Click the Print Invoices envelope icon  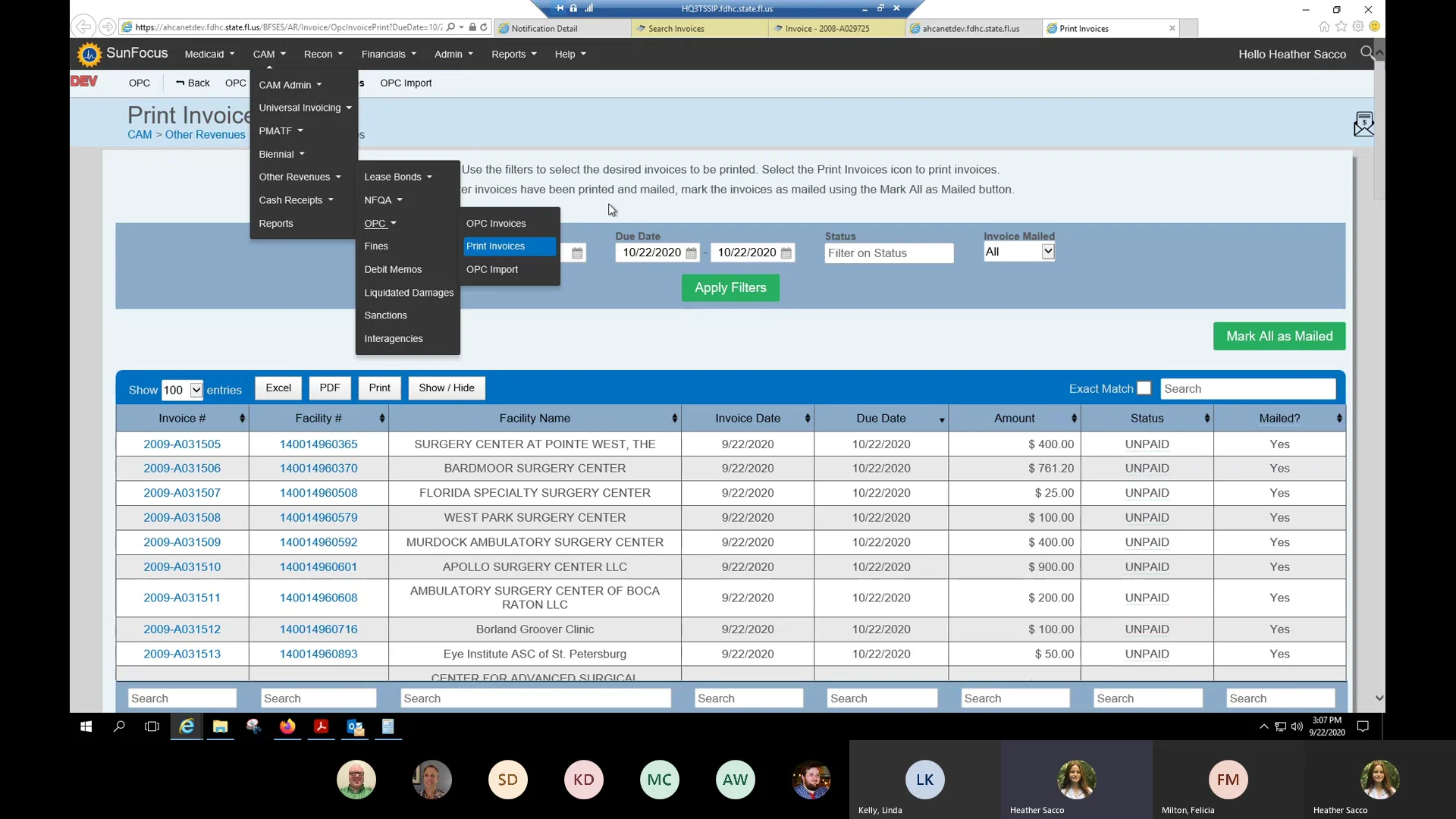pos(1363,124)
